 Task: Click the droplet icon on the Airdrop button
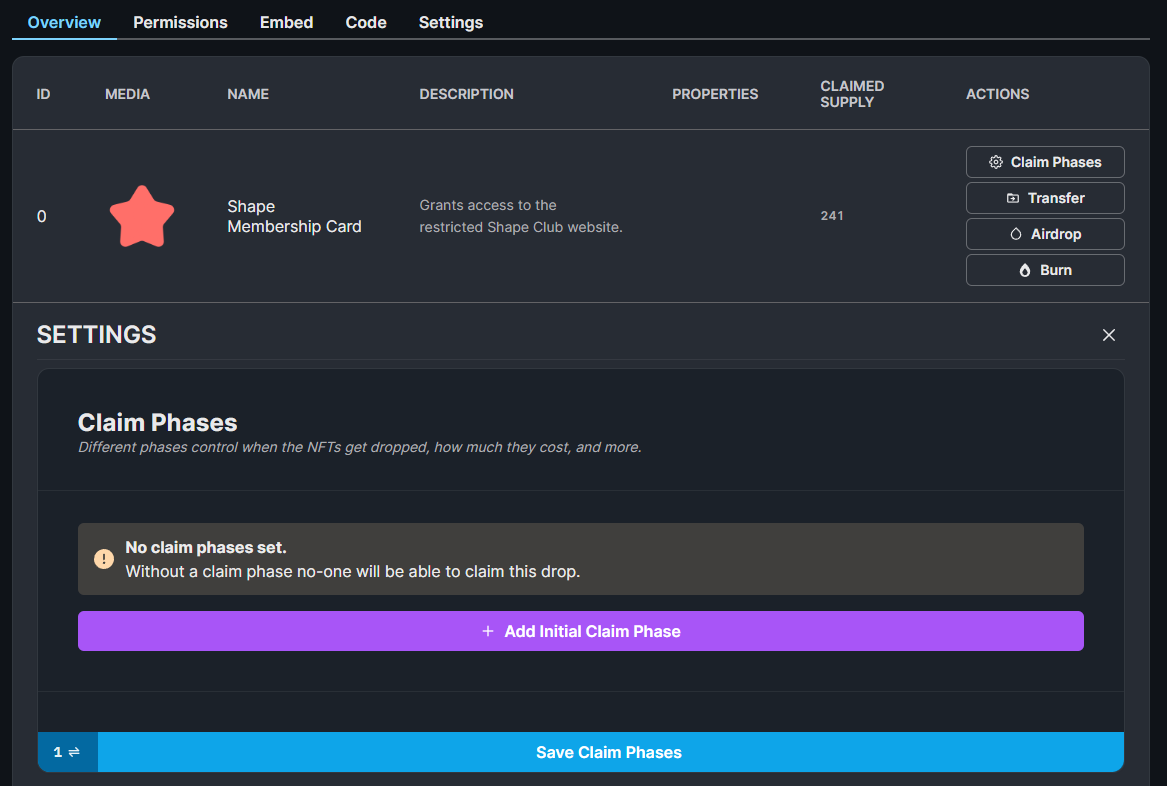click(1015, 233)
